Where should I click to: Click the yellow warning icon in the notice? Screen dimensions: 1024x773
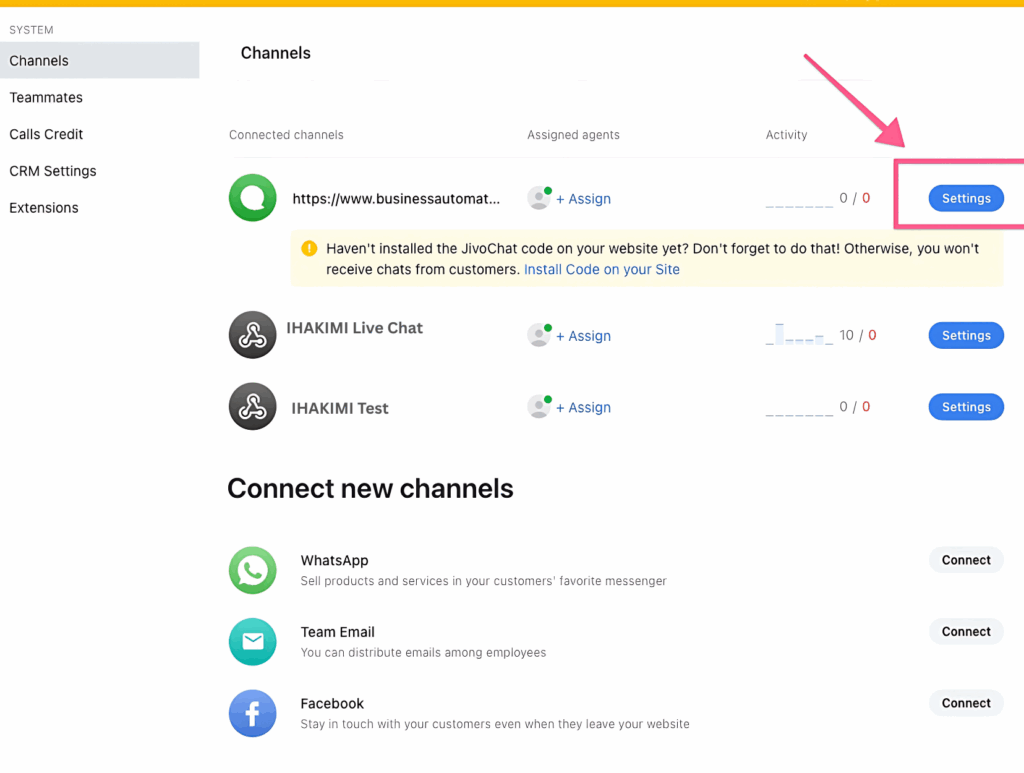(309, 249)
